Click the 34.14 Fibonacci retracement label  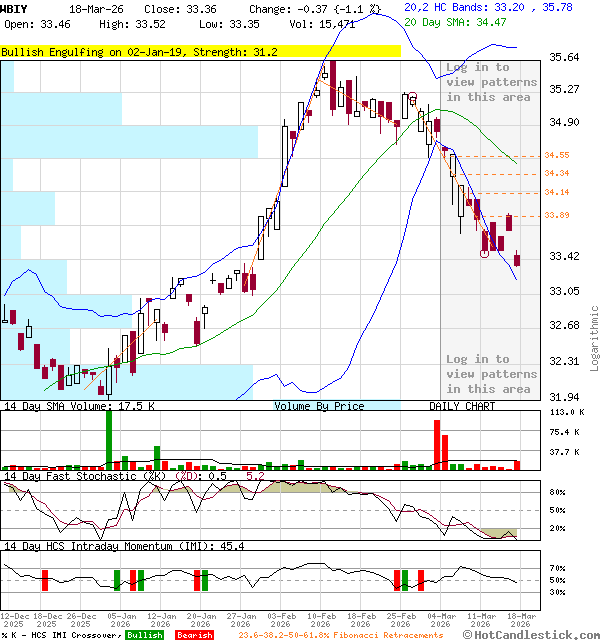[x=557, y=192]
